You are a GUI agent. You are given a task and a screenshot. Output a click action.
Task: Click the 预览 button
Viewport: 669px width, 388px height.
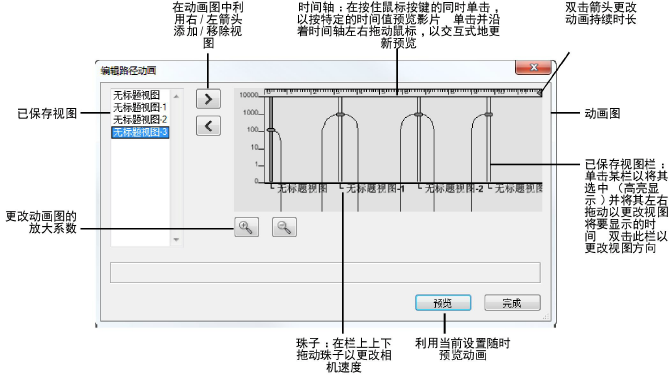click(x=443, y=303)
